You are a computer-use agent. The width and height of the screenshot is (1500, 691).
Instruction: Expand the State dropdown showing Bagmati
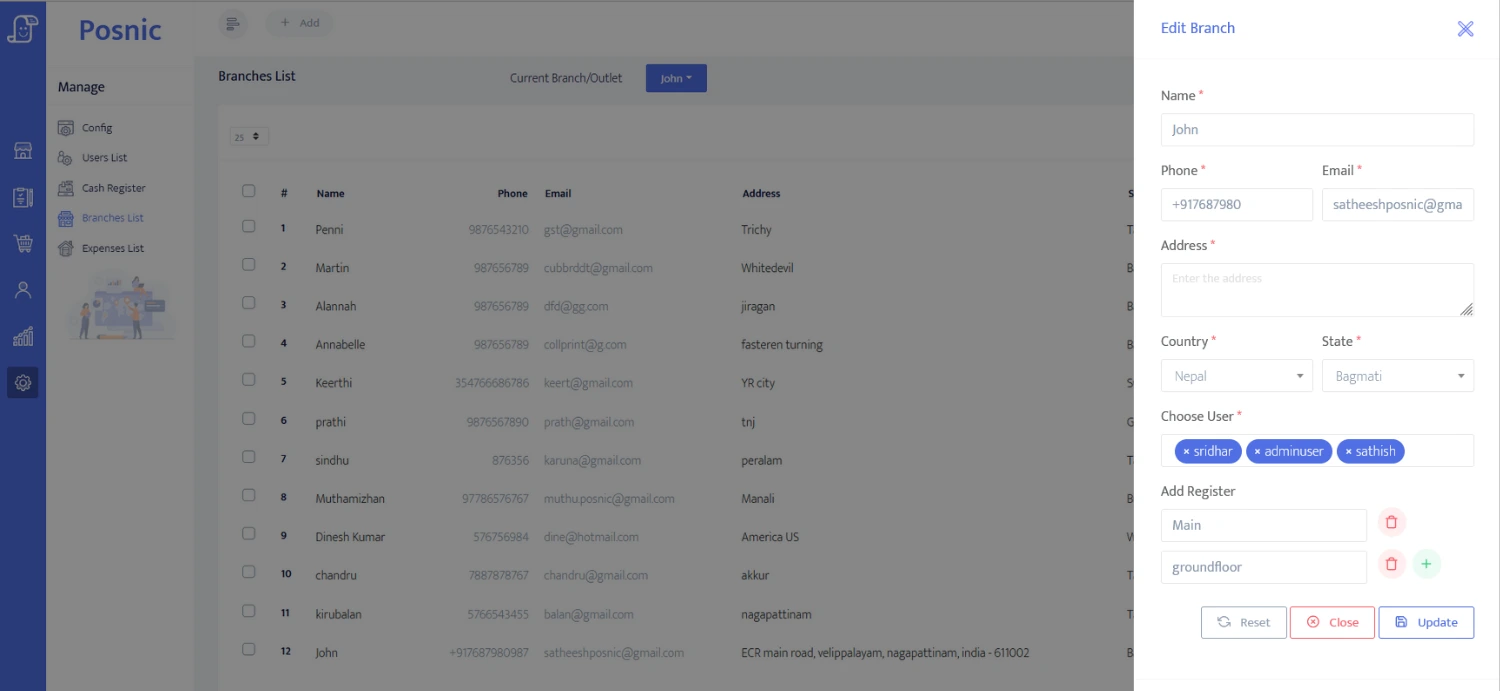coord(1397,376)
